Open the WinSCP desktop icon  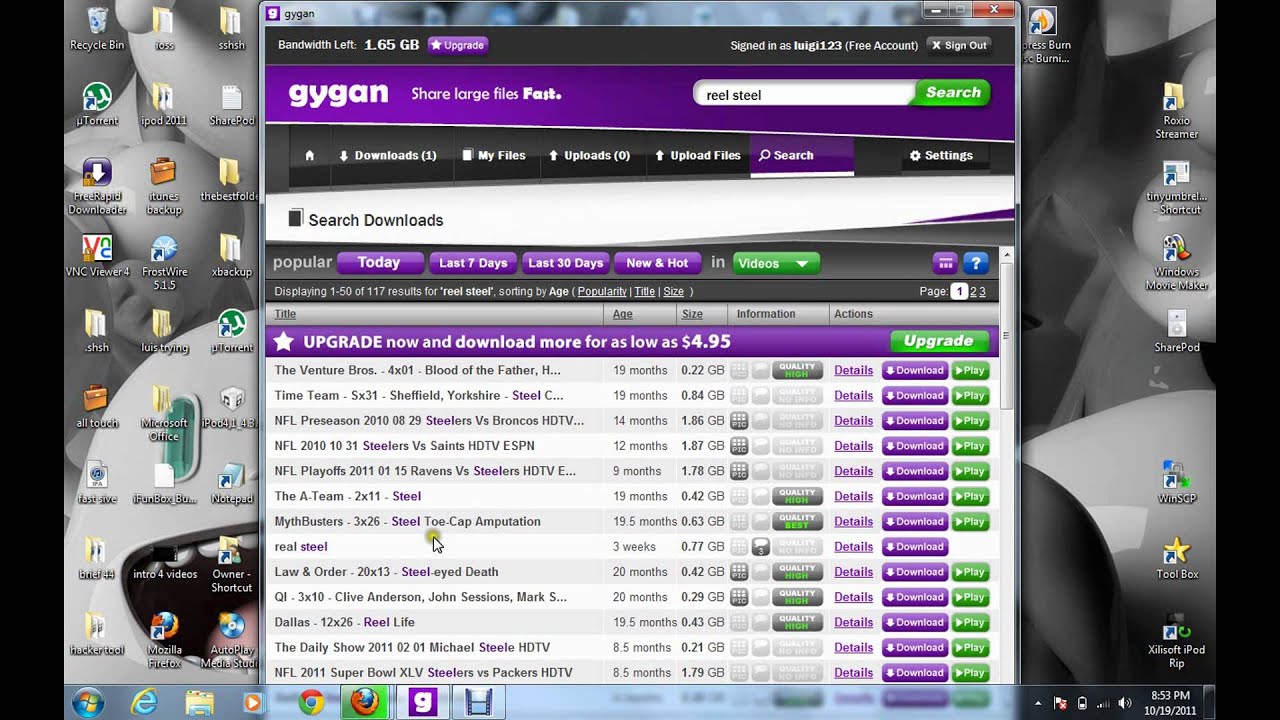pos(1176,481)
